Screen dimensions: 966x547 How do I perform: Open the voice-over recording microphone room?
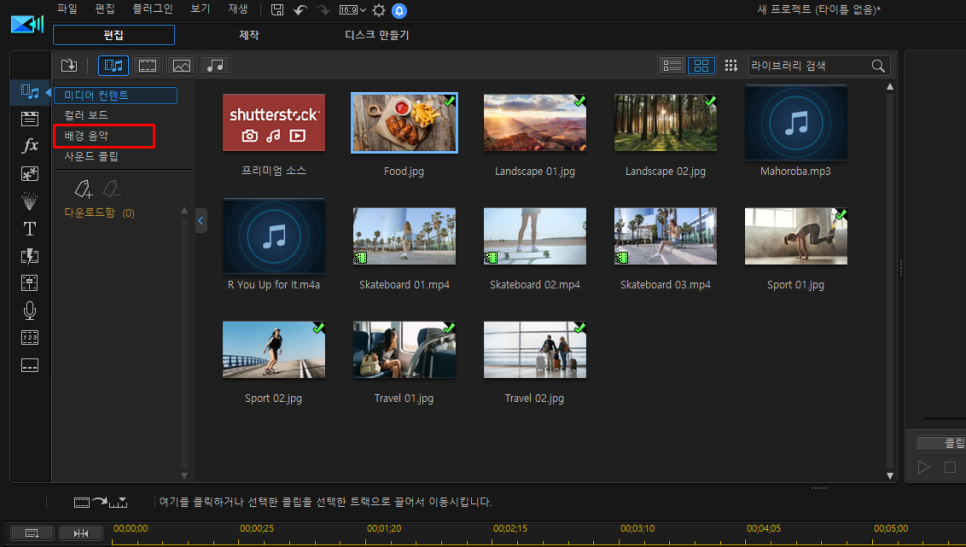pyautogui.click(x=30, y=310)
